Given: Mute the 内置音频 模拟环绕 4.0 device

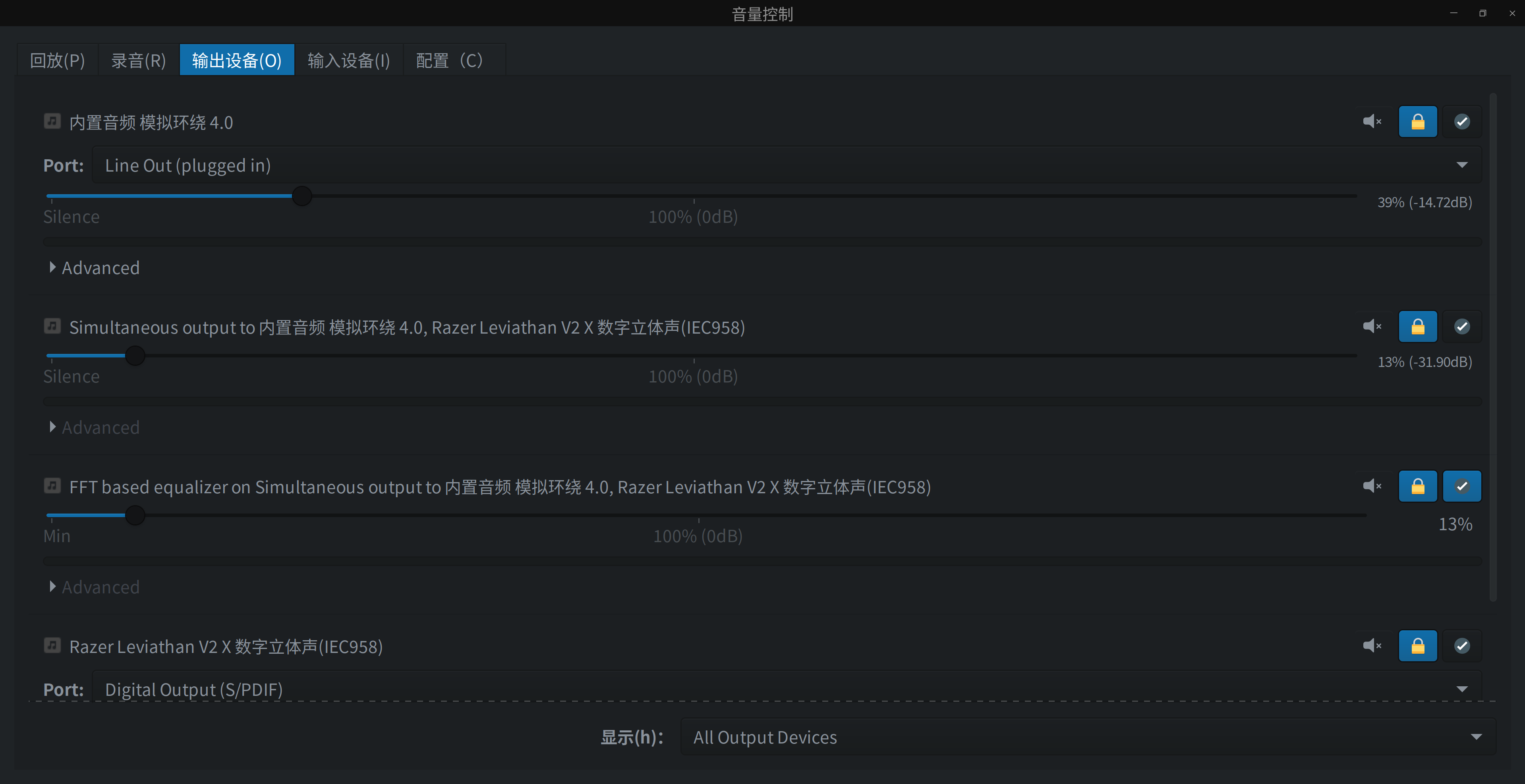Looking at the screenshot, I should point(1372,121).
